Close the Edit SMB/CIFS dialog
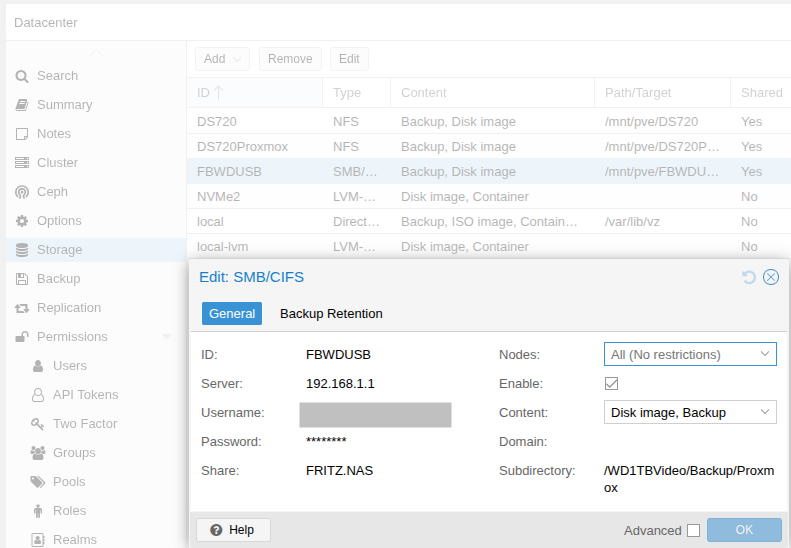 (771, 277)
